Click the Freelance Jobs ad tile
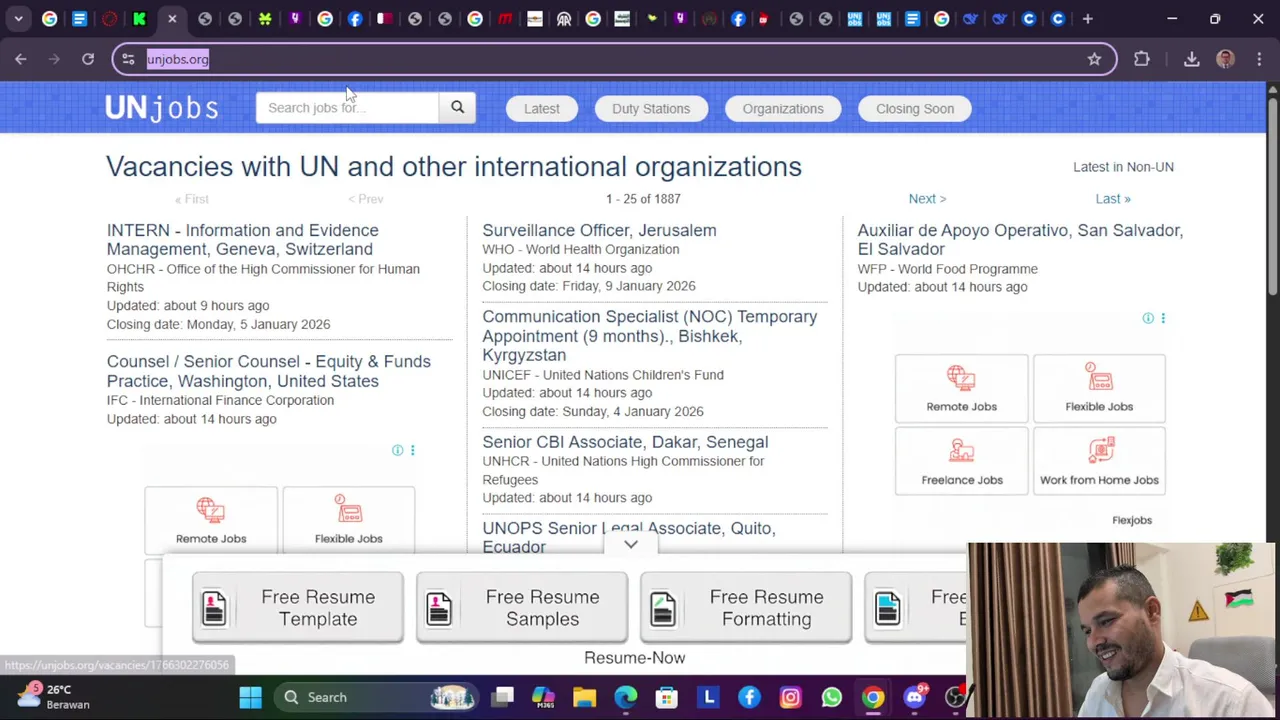This screenshot has width=1280, height=720. coord(961,461)
